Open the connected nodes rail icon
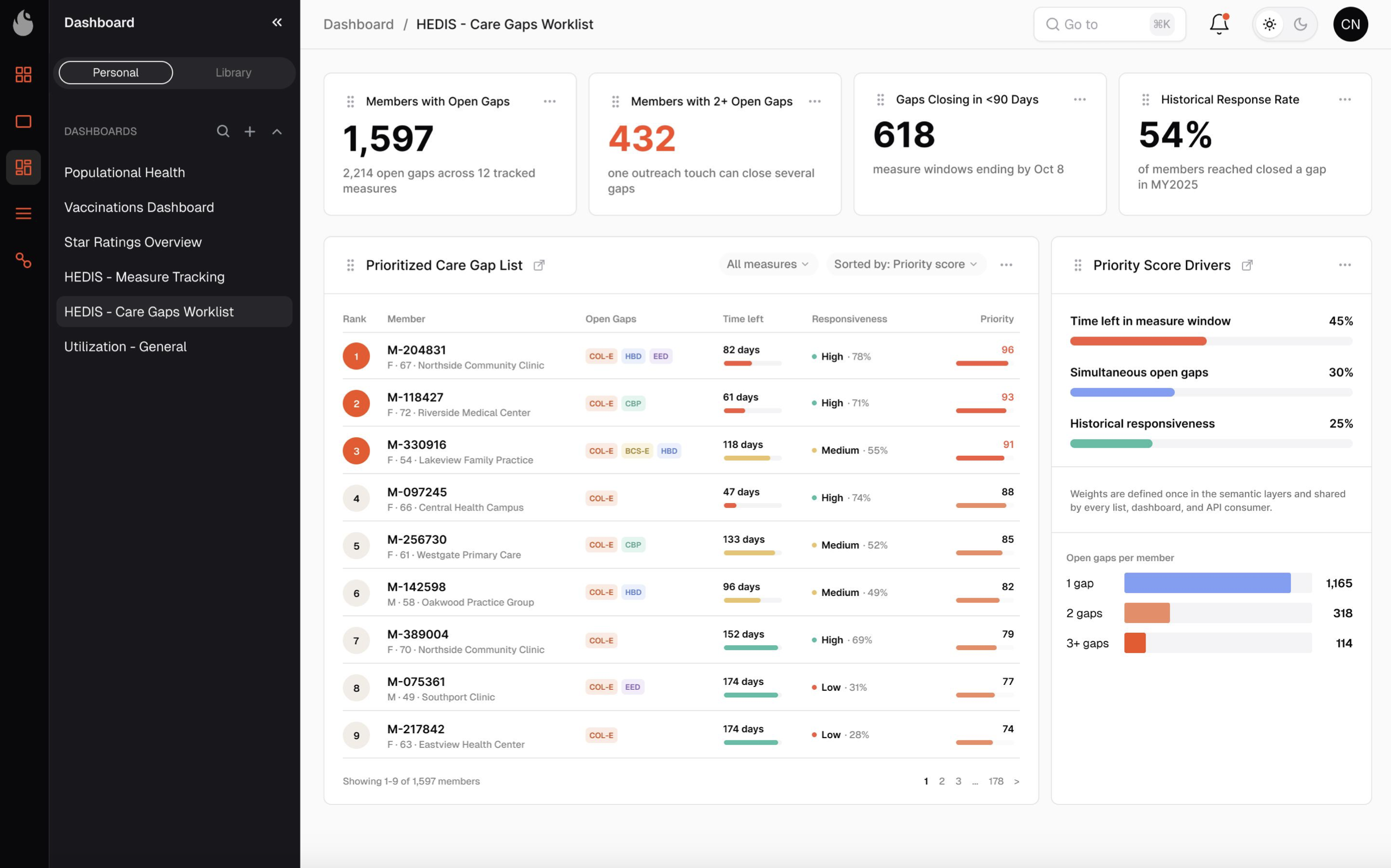Image resolution: width=1391 pixels, height=868 pixels. pyautogui.click(x=23, y=260)
